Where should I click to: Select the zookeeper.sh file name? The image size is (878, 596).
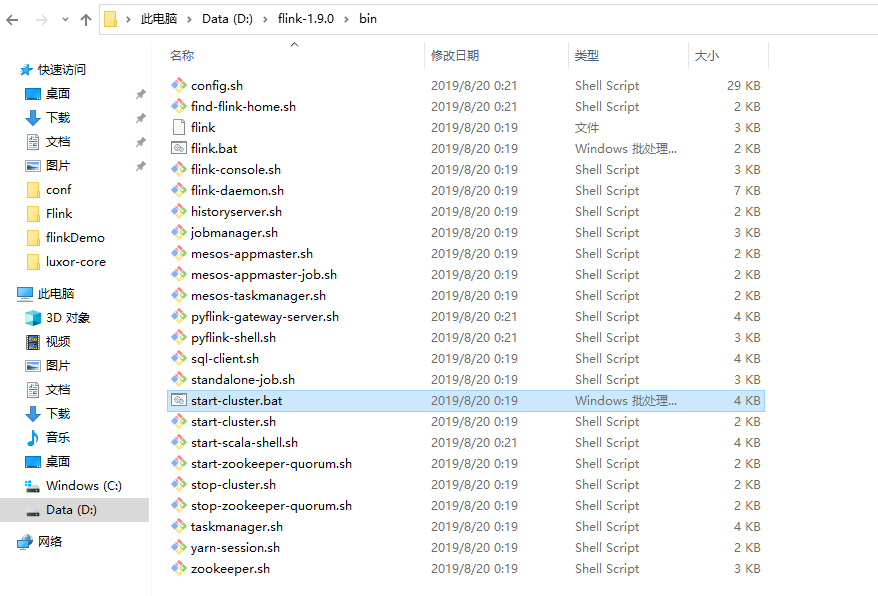(230, 569)
